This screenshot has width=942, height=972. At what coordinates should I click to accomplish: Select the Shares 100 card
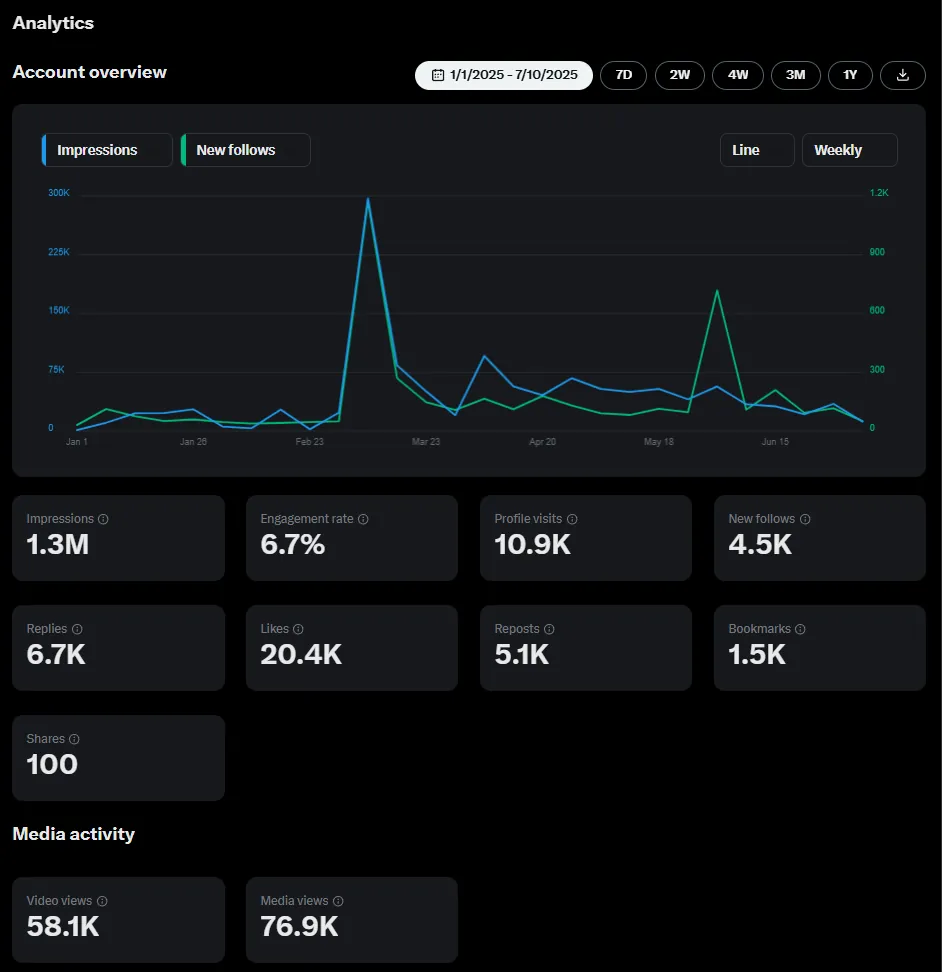pos(118,758)
